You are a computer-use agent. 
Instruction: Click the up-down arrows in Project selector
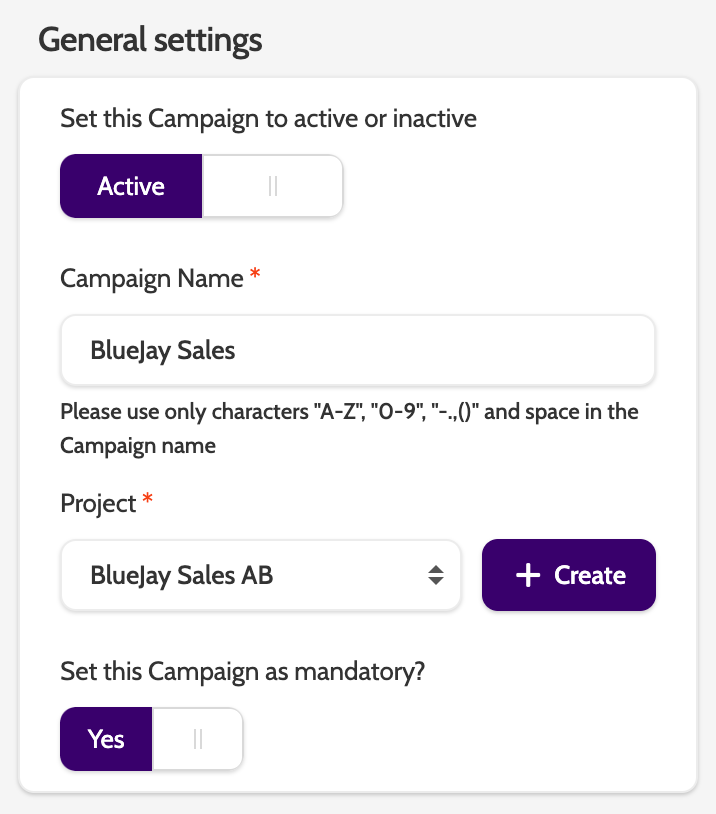tap(435, 575)
